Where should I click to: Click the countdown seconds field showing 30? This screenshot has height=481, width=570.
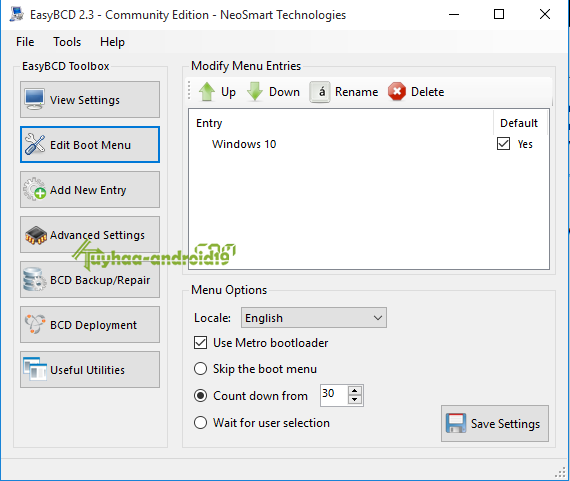tap(334, 395)
